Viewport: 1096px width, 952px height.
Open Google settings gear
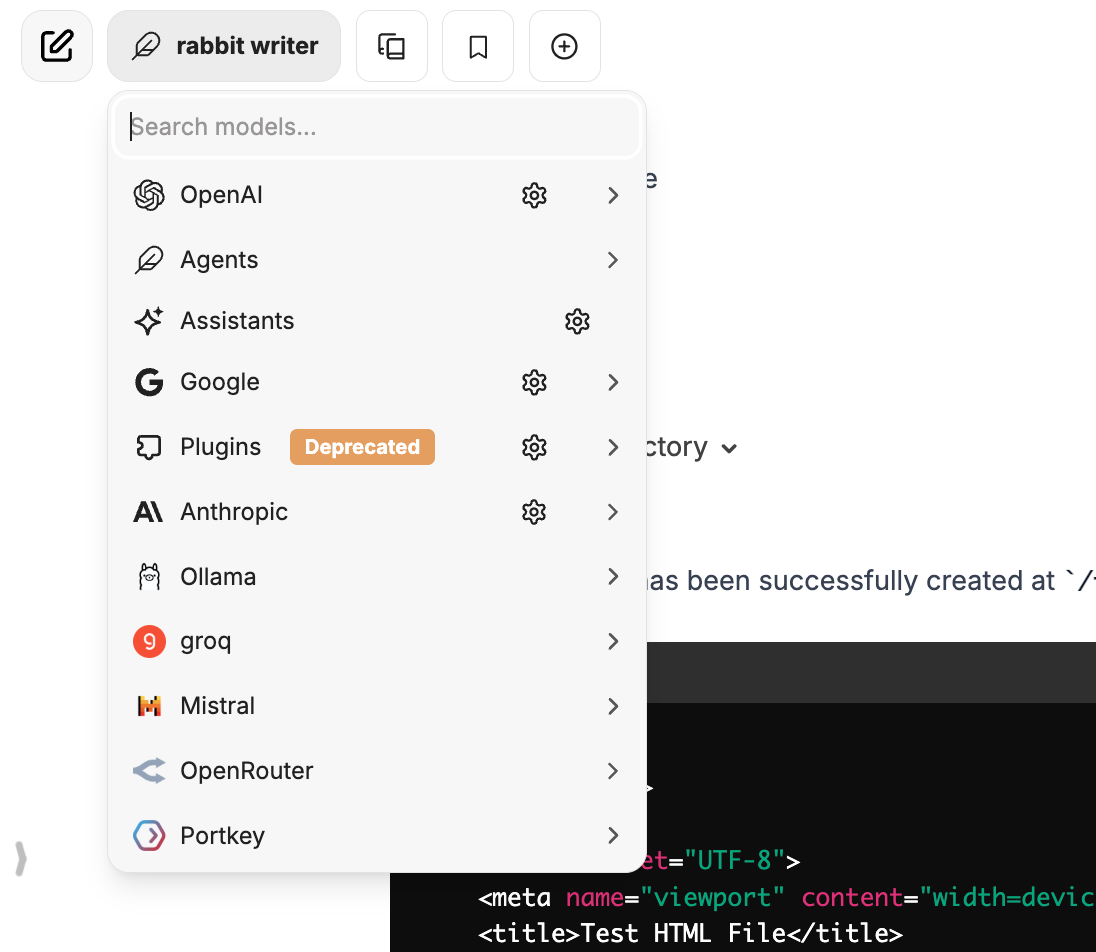pyautogui.click(x=534, y=382)
